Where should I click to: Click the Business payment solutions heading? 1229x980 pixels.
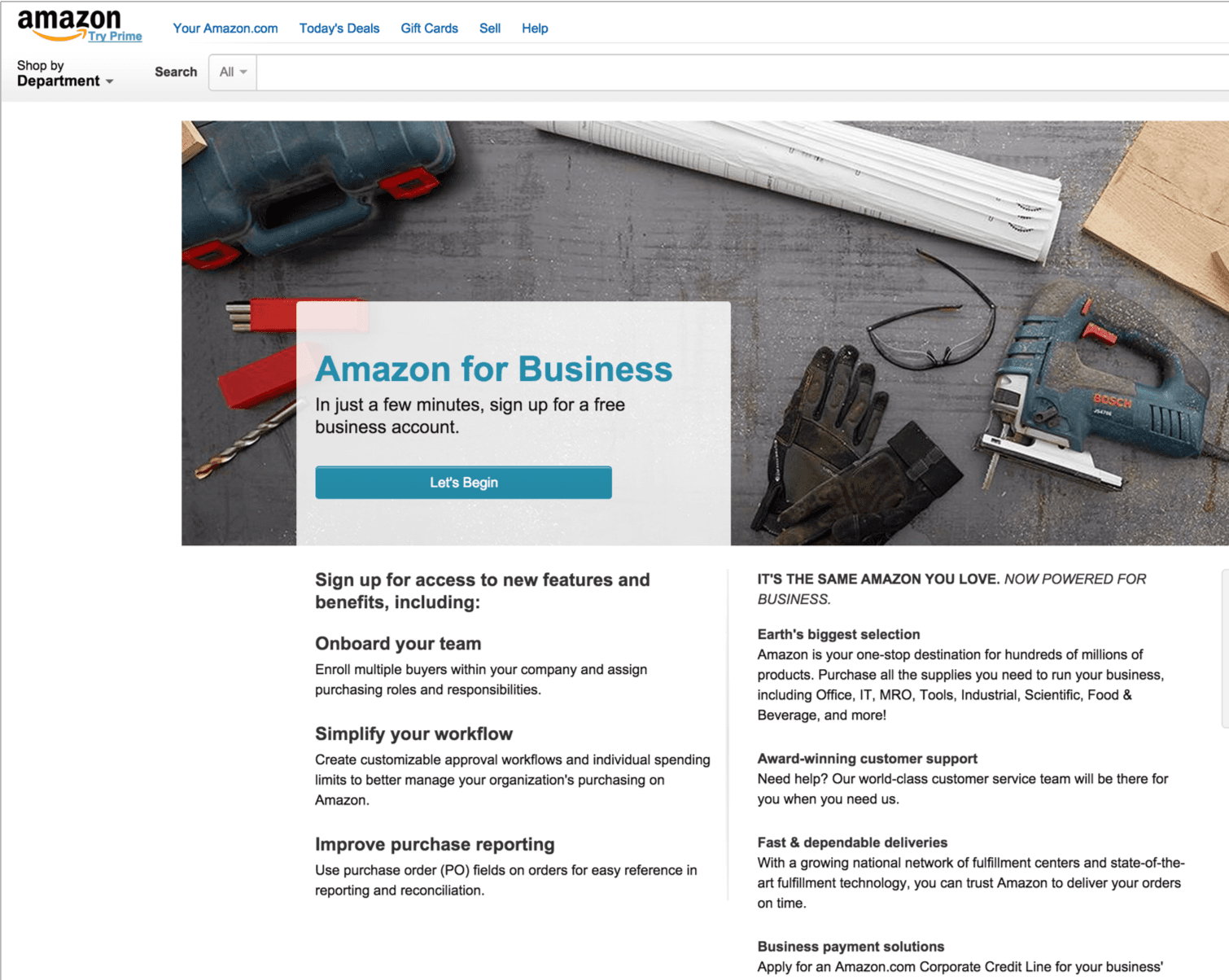[x=851, y=947]
